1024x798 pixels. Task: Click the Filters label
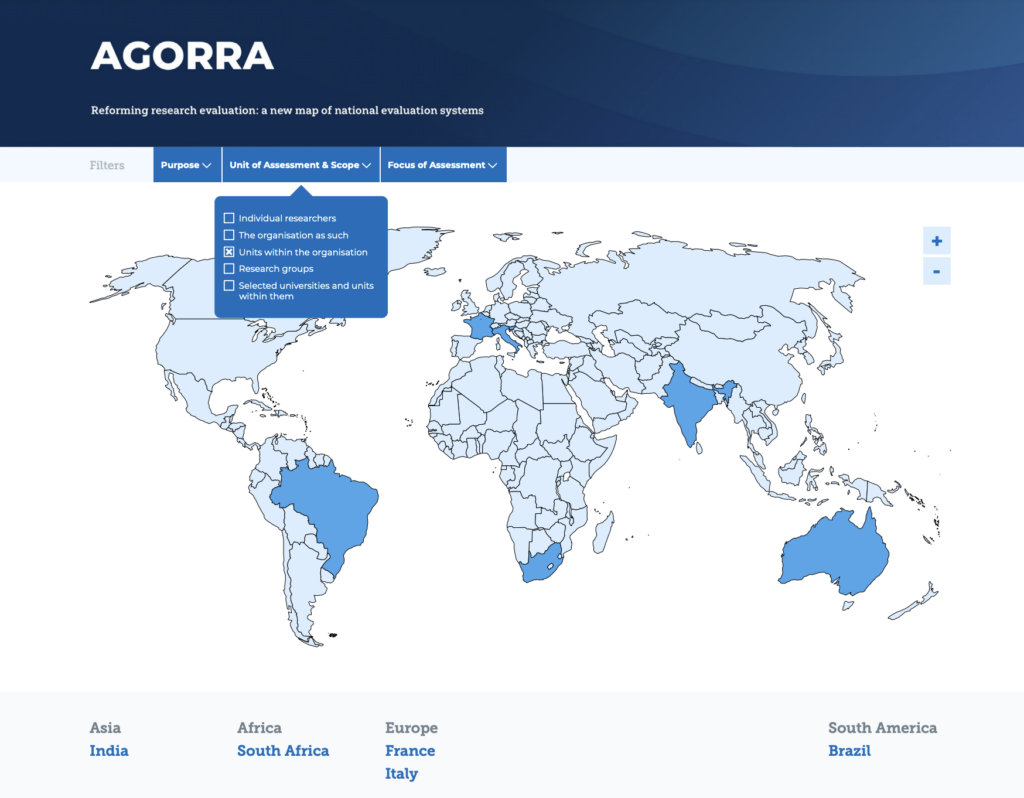pos(107,165)
